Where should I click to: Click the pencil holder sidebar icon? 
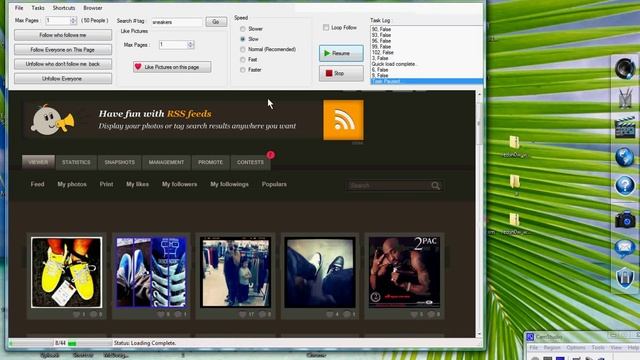coord(625,98)
